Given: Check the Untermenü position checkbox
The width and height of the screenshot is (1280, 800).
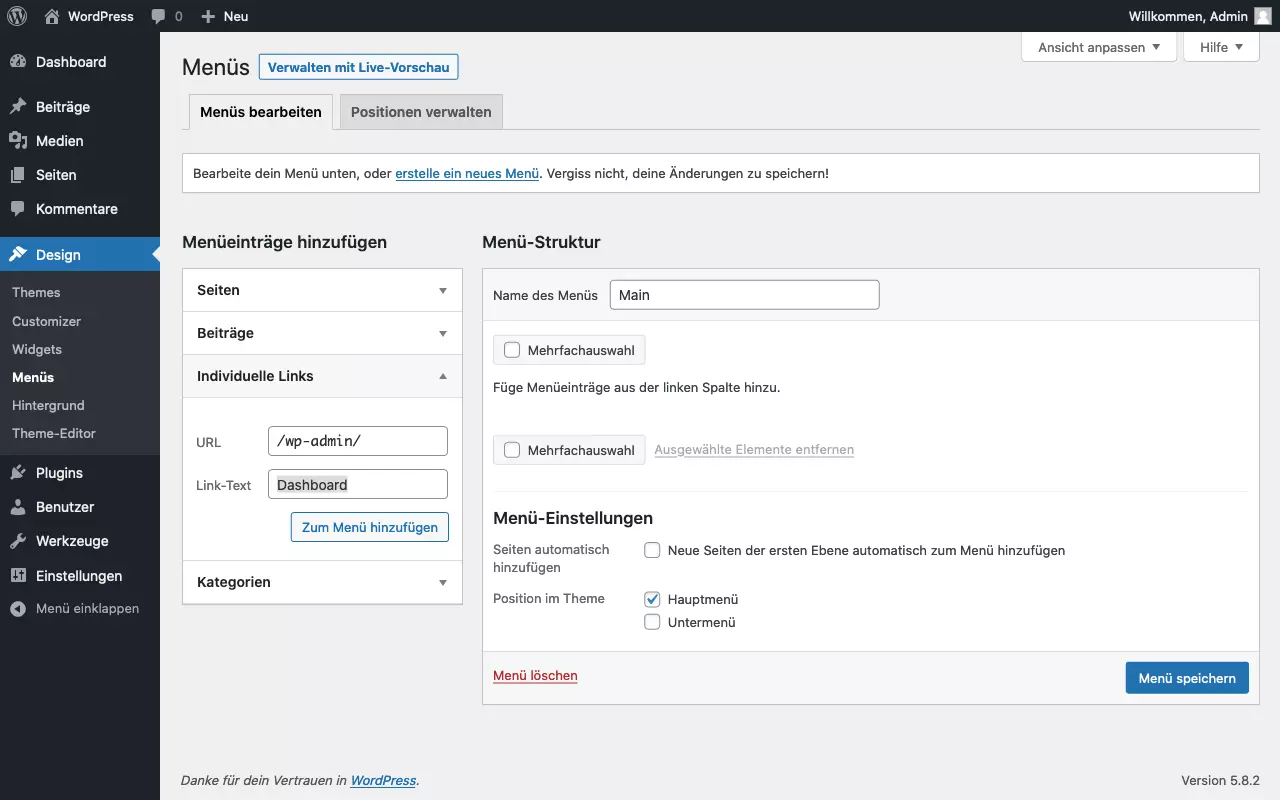Looking at the screenshot, I should coord(652,622).
